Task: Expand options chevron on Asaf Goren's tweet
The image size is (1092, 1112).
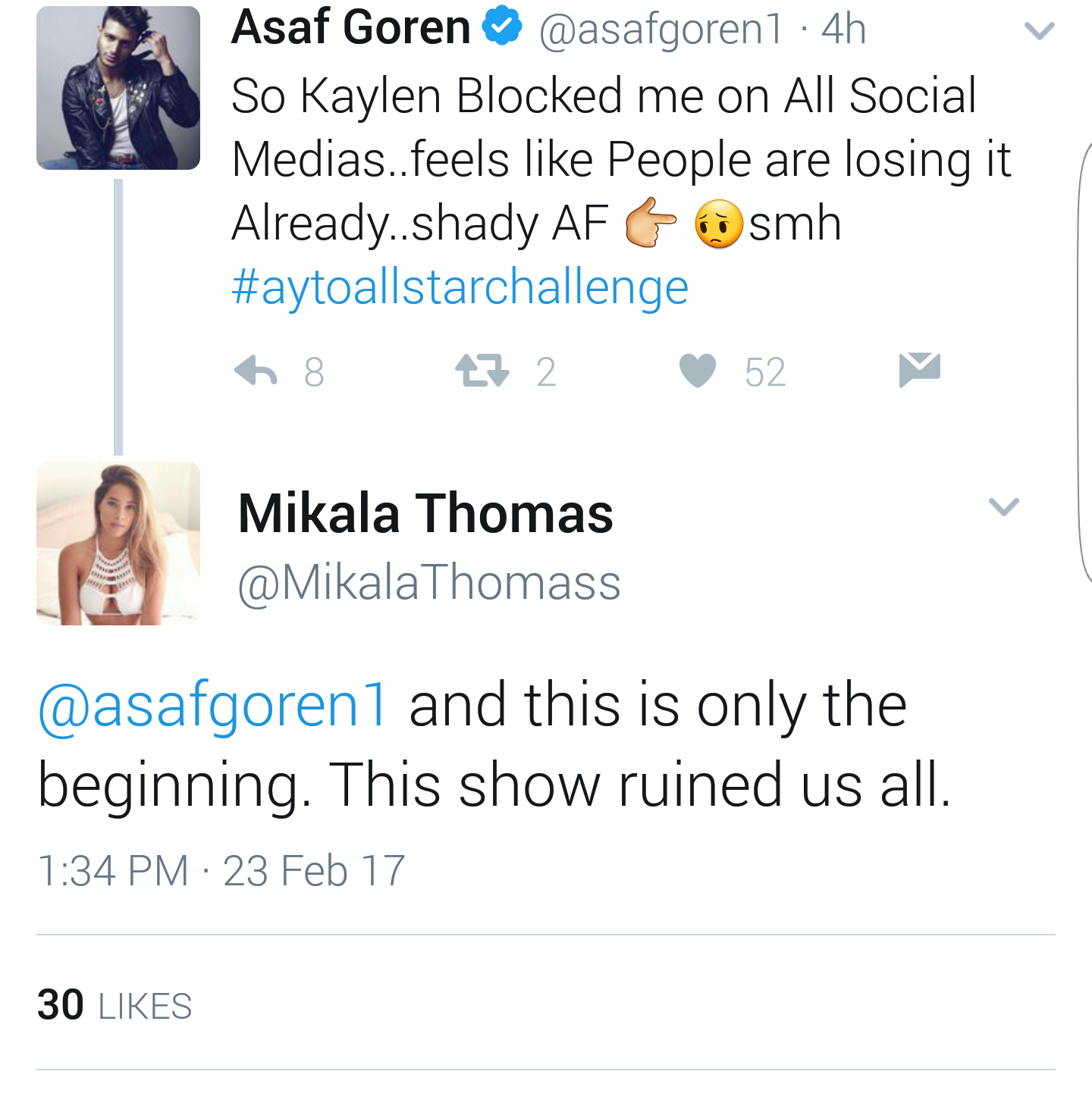Action: tap(1039, 31)
